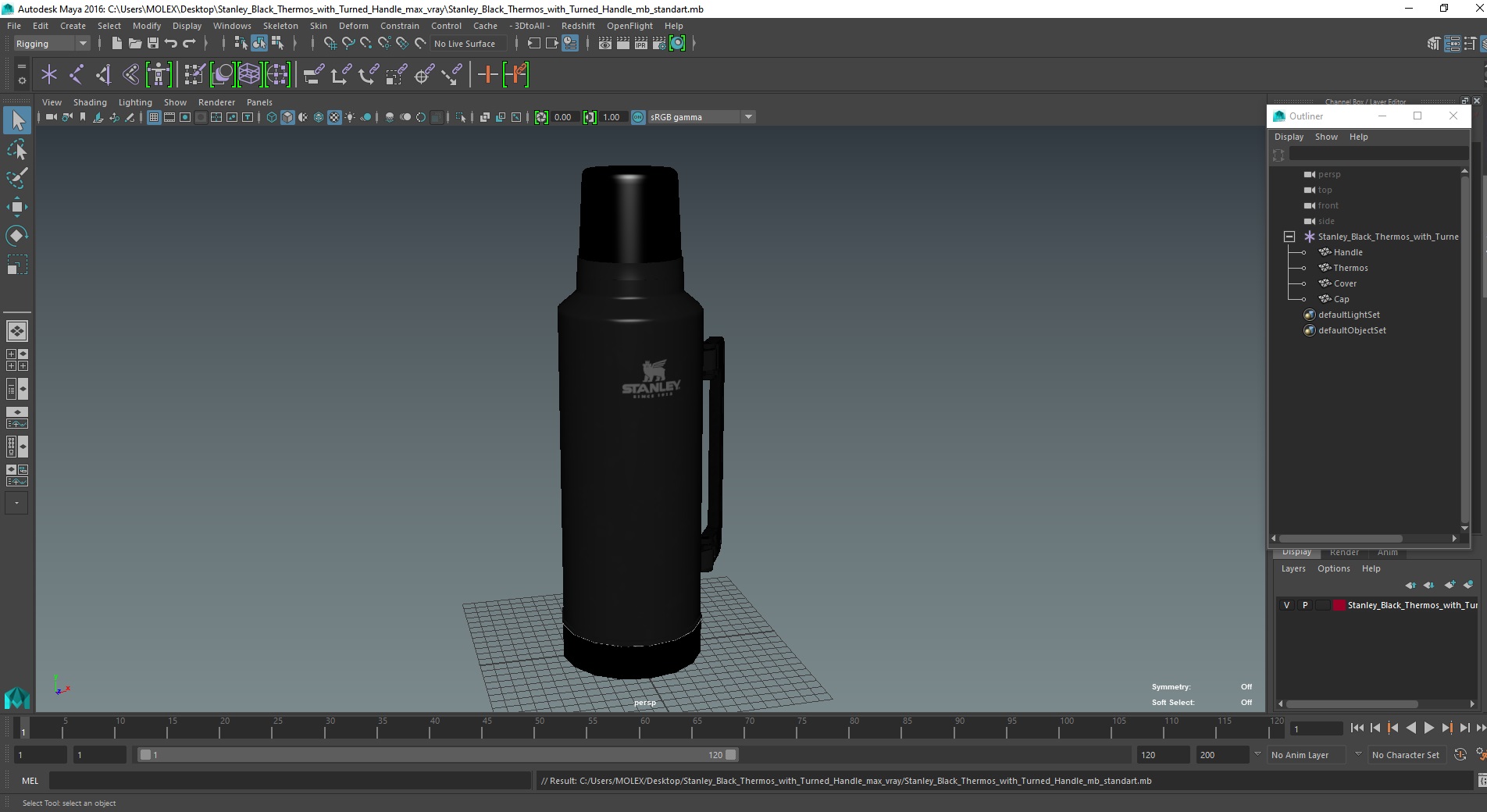Toggle snap to points

coord(366,44)
